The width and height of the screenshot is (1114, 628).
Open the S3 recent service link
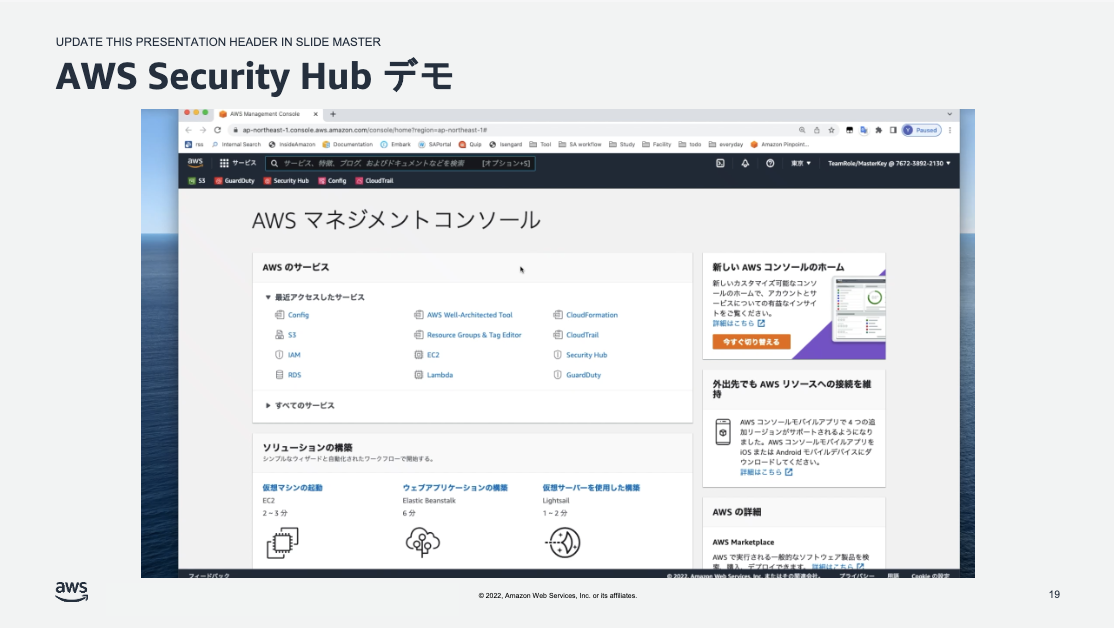[292, 335]
